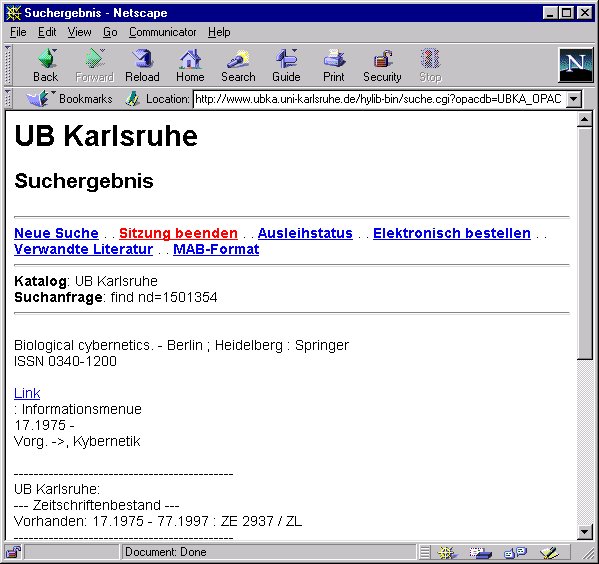Click the Suchanfrage find nd=1501354 line

pyautogui.click(x=116, y=297)
